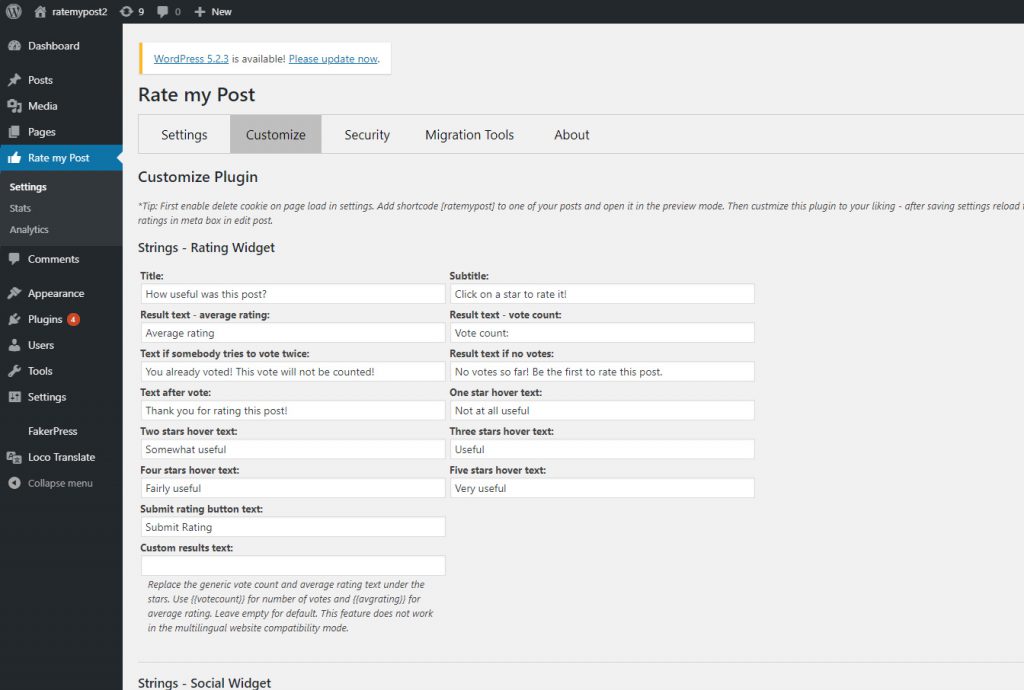Click the Plugins update badge showing 4

click(x=73, y=319)
